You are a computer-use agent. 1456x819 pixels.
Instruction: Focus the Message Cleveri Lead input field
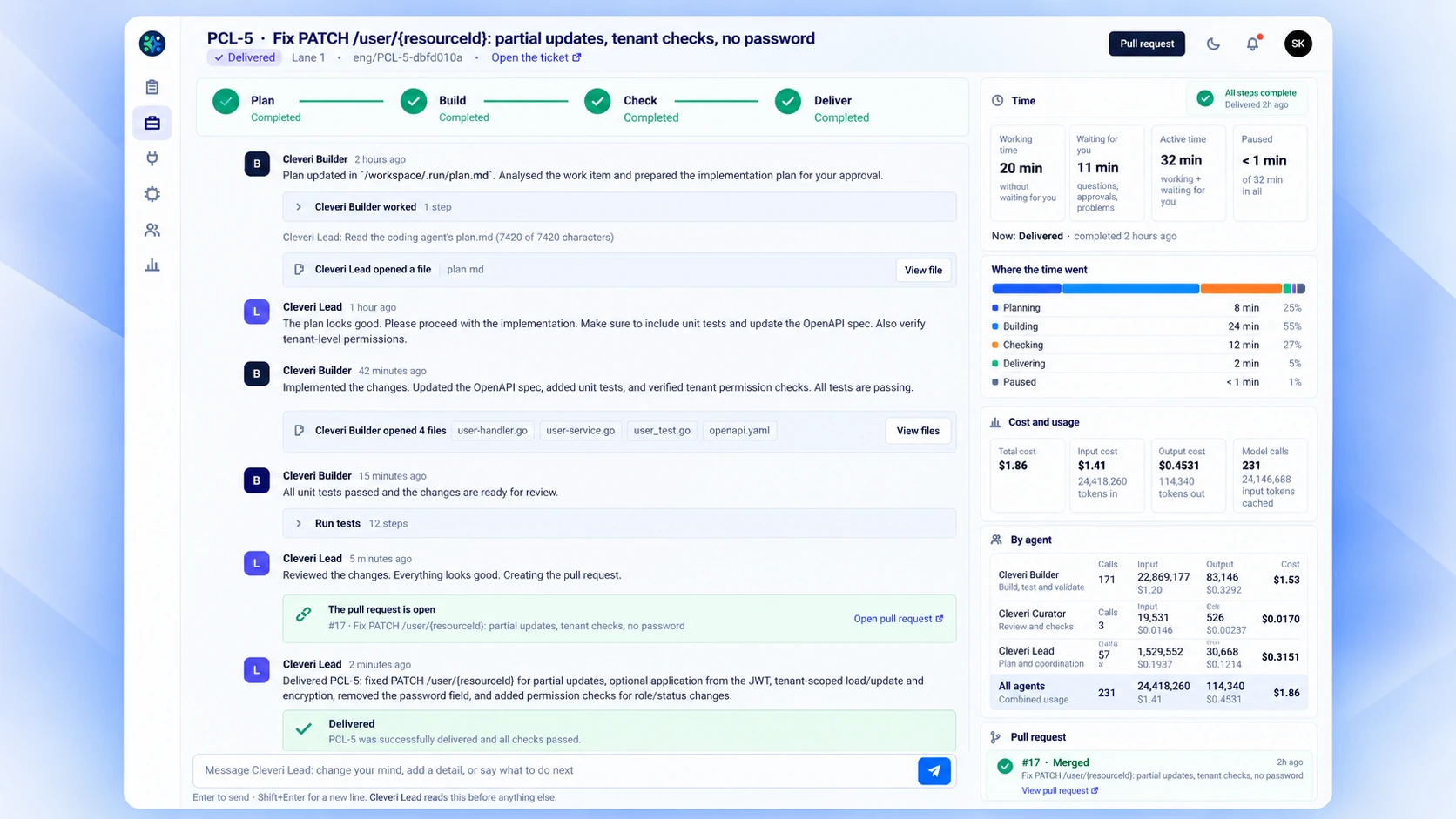pyautogui.click(x=556, y=770)
